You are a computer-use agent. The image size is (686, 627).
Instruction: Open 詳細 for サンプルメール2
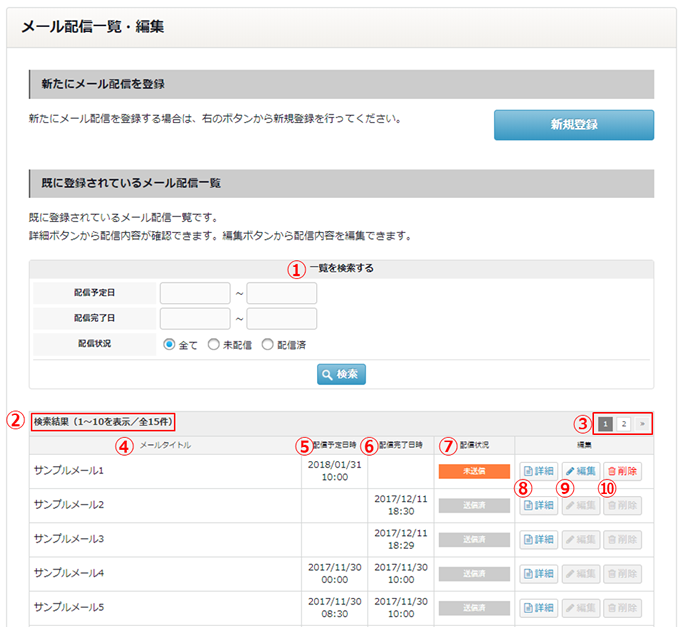pyautogui.click(x=539, y=505)
